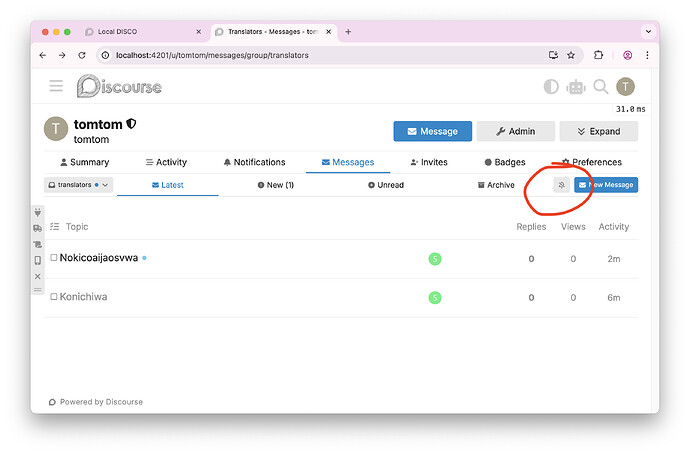Click the paint roller icon in dev toolbar
This screenshot has height=453, width=690.
tap(38, 244)
